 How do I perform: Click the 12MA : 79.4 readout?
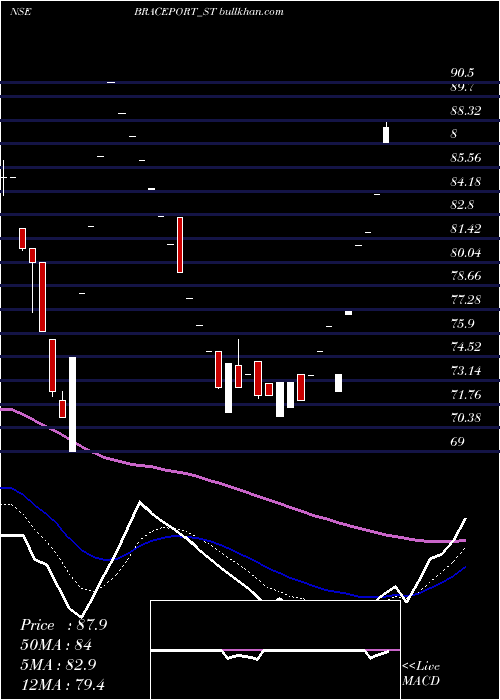click(x=62, y=684)
